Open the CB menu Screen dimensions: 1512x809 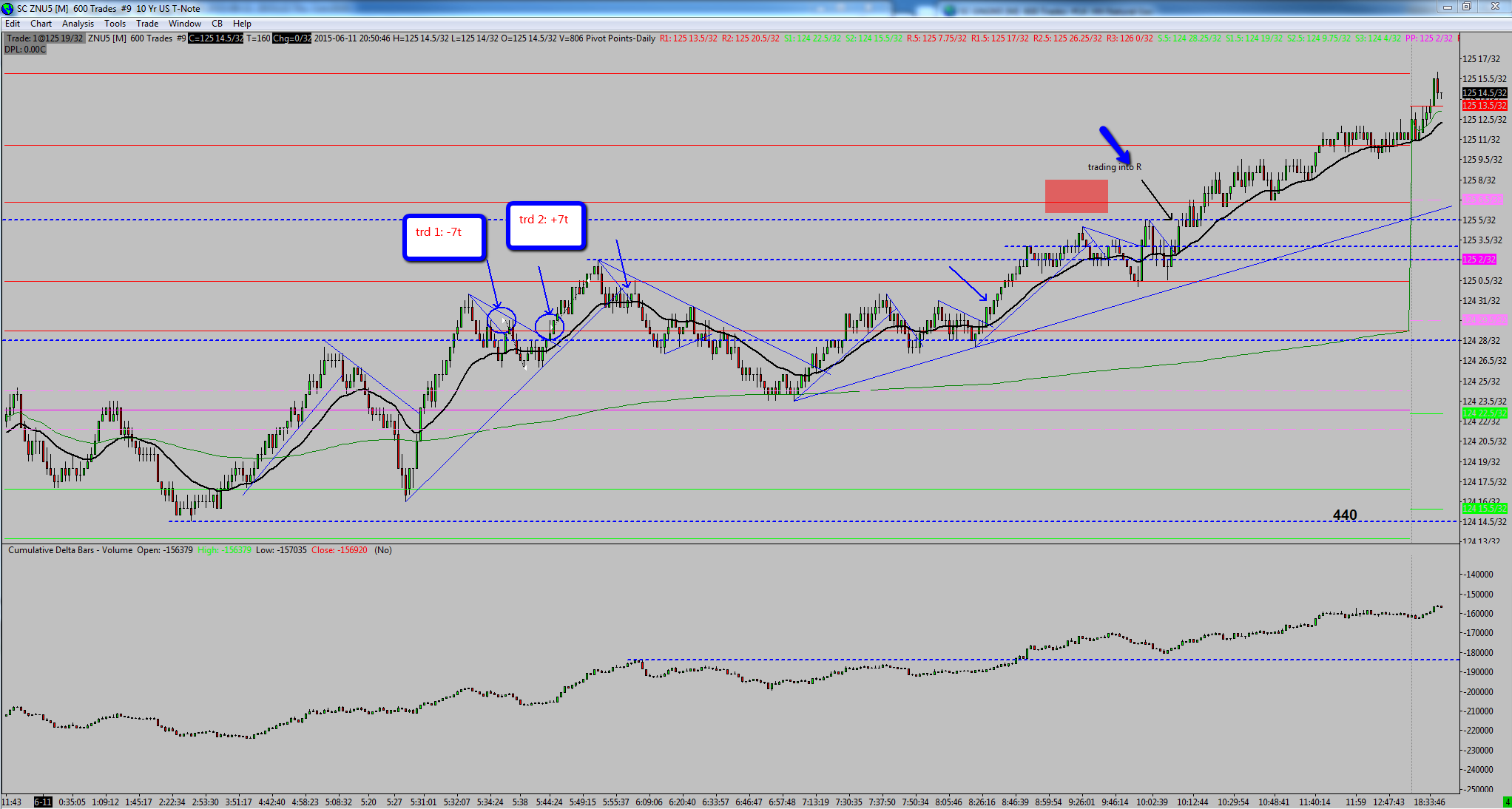[x=217, y=24]
